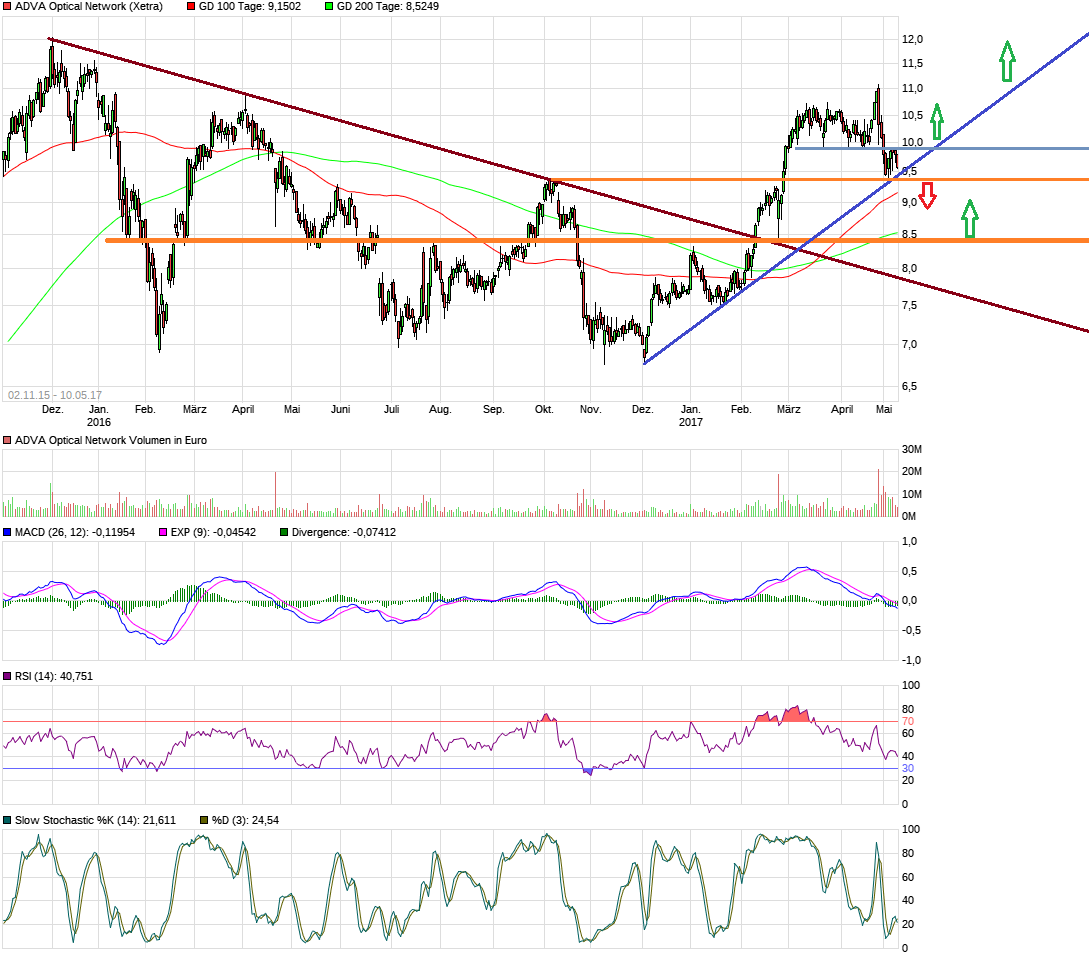1089x958 pixels.
Task: Click the '11,0' price axis value
Action: (x=913, y=88)
